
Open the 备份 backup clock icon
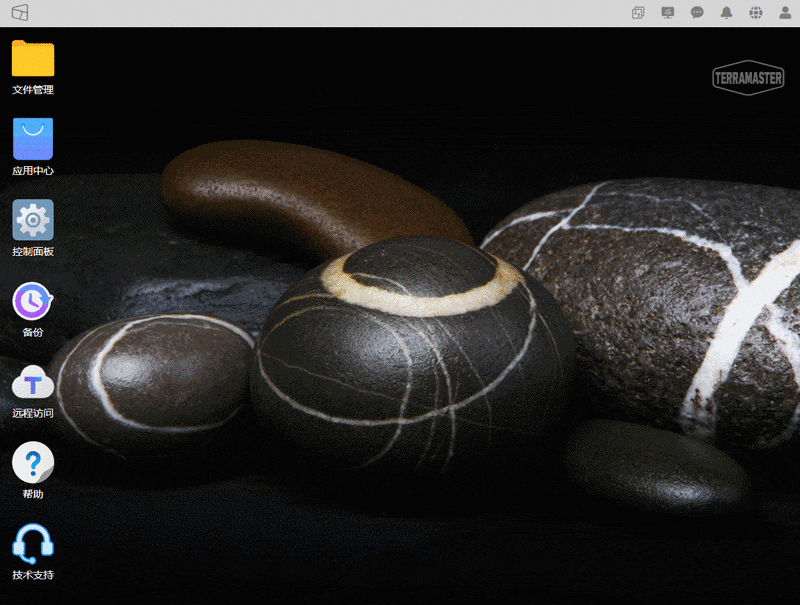pyautogui.click(x=33, y=301)
